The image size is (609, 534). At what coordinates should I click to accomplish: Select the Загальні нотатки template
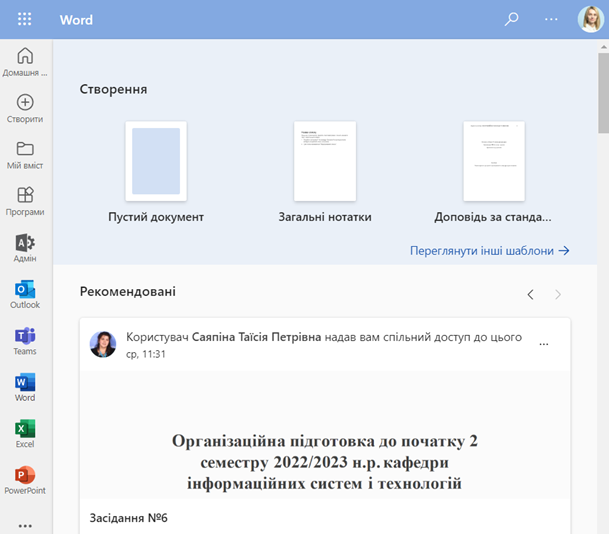(325, 161)
